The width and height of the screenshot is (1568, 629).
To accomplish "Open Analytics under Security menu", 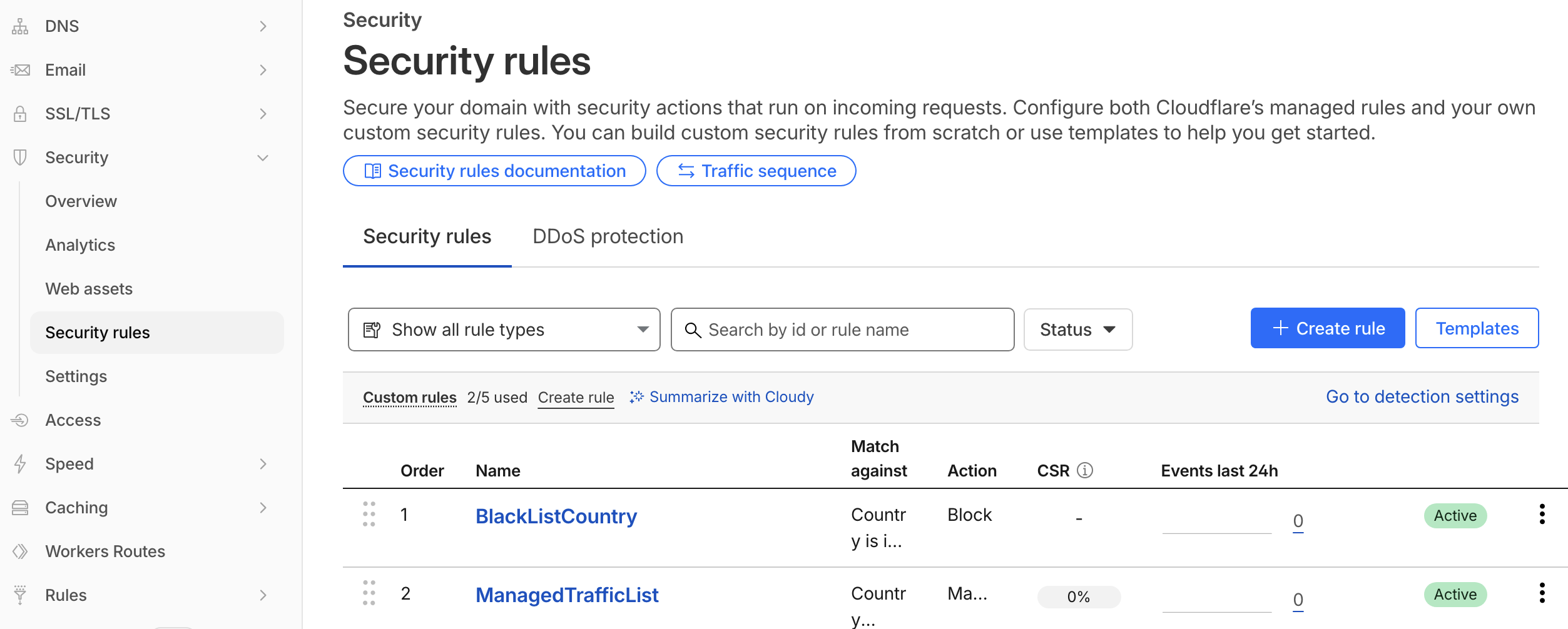I will [x=80, y=245].
